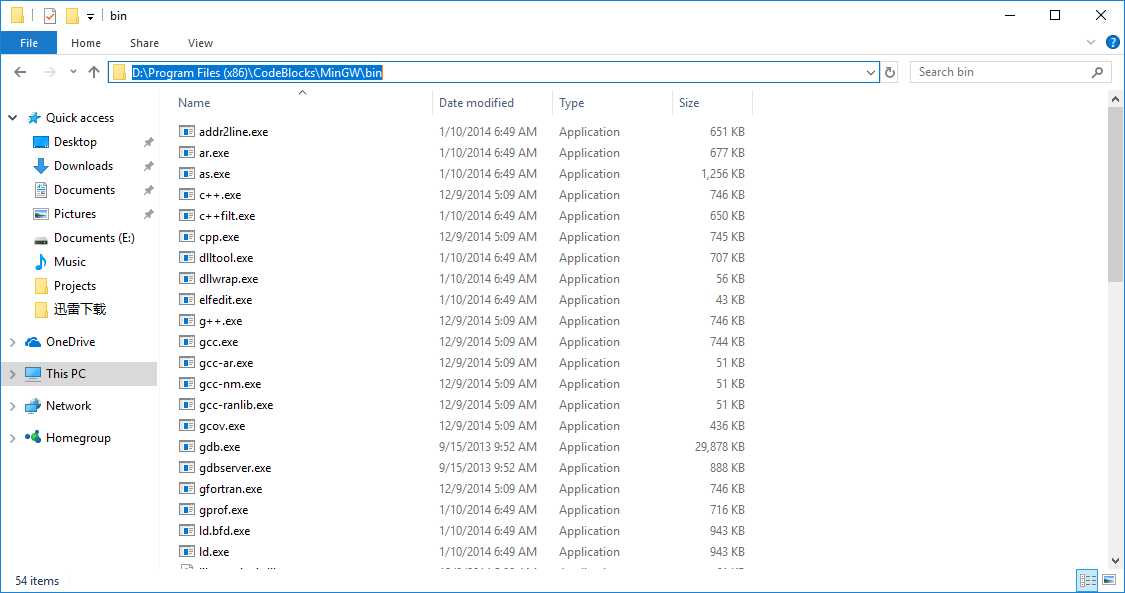This screenshot has width=1125, height=593.
Task: Select the addr2line.exe file icon
Action: click(x=187, y=132)
